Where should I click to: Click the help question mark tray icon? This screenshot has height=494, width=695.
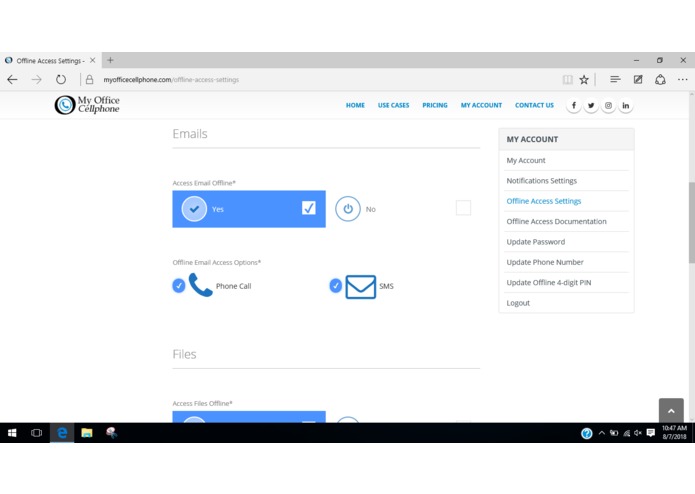pyautogui.click(x=586, y=433)
